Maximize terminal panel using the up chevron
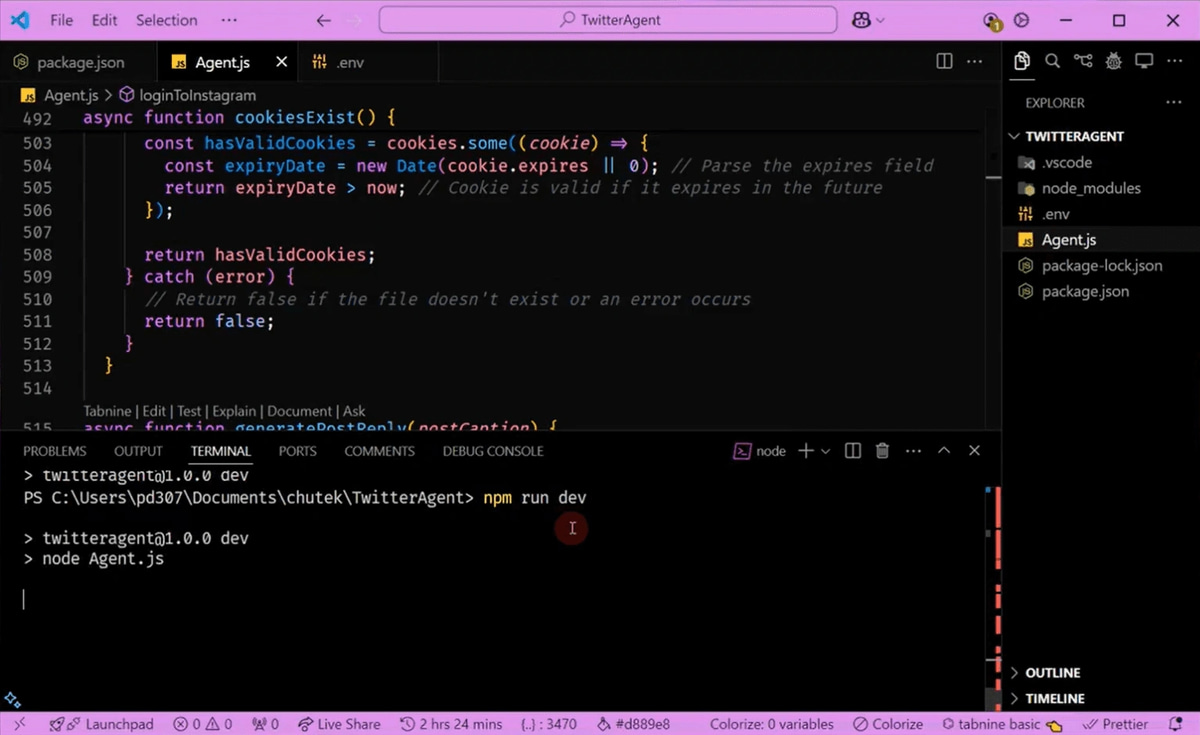The height and width of the screenshot is (735, 1200). click(943, 451)
